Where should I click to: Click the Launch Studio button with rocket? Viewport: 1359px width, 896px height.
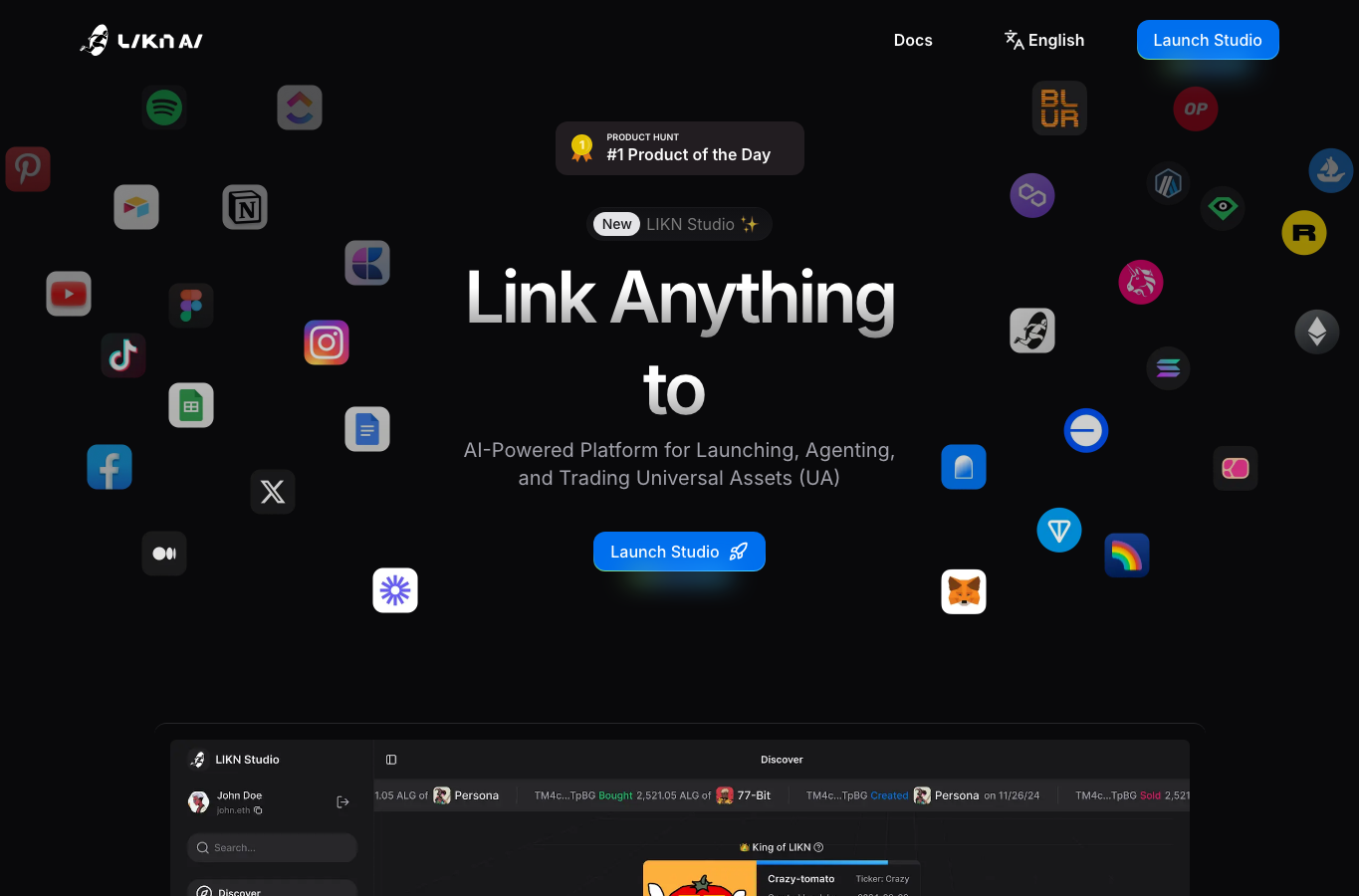(x=679, y=552)
